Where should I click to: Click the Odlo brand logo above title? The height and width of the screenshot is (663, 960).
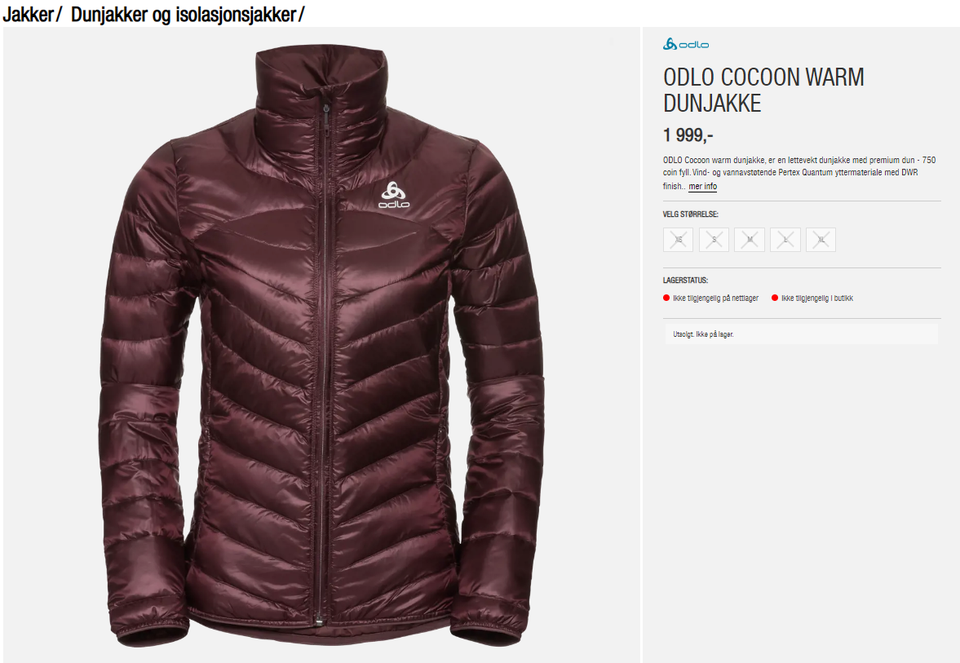(x=686, y=44)
